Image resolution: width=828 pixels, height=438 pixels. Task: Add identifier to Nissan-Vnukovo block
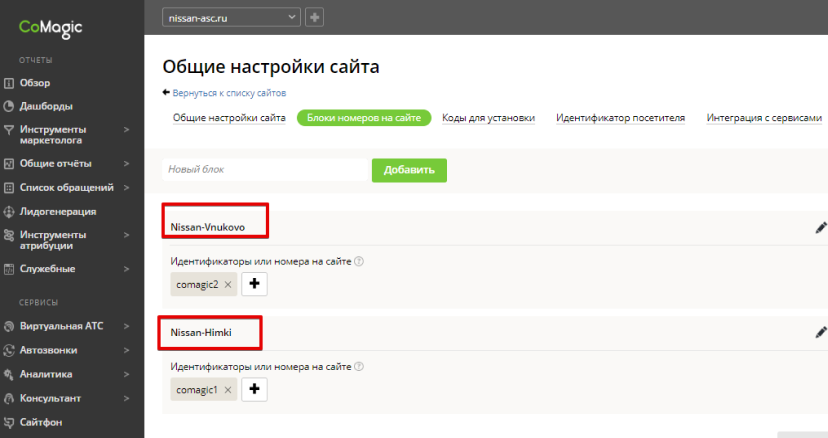pos(255,284)
